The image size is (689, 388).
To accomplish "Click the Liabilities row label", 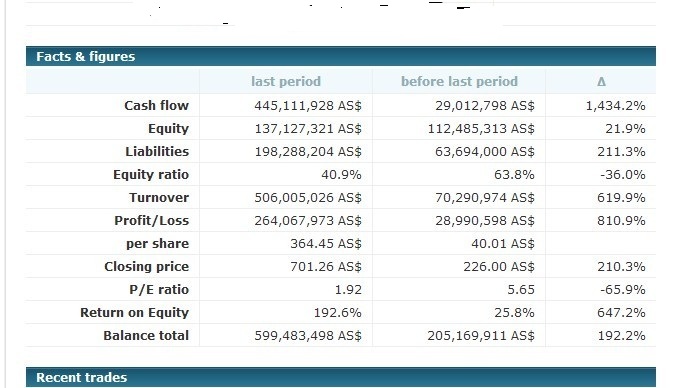I will pos(157,152).
